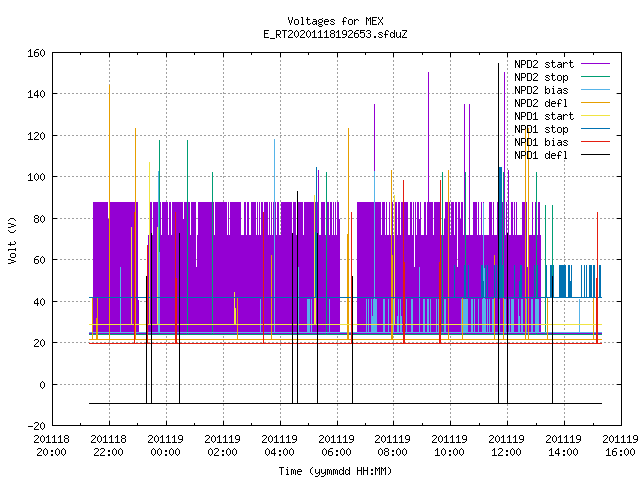Click the x-axis tick 201119 16:00
Screen dimensions: 640x480
coord(620,446)
